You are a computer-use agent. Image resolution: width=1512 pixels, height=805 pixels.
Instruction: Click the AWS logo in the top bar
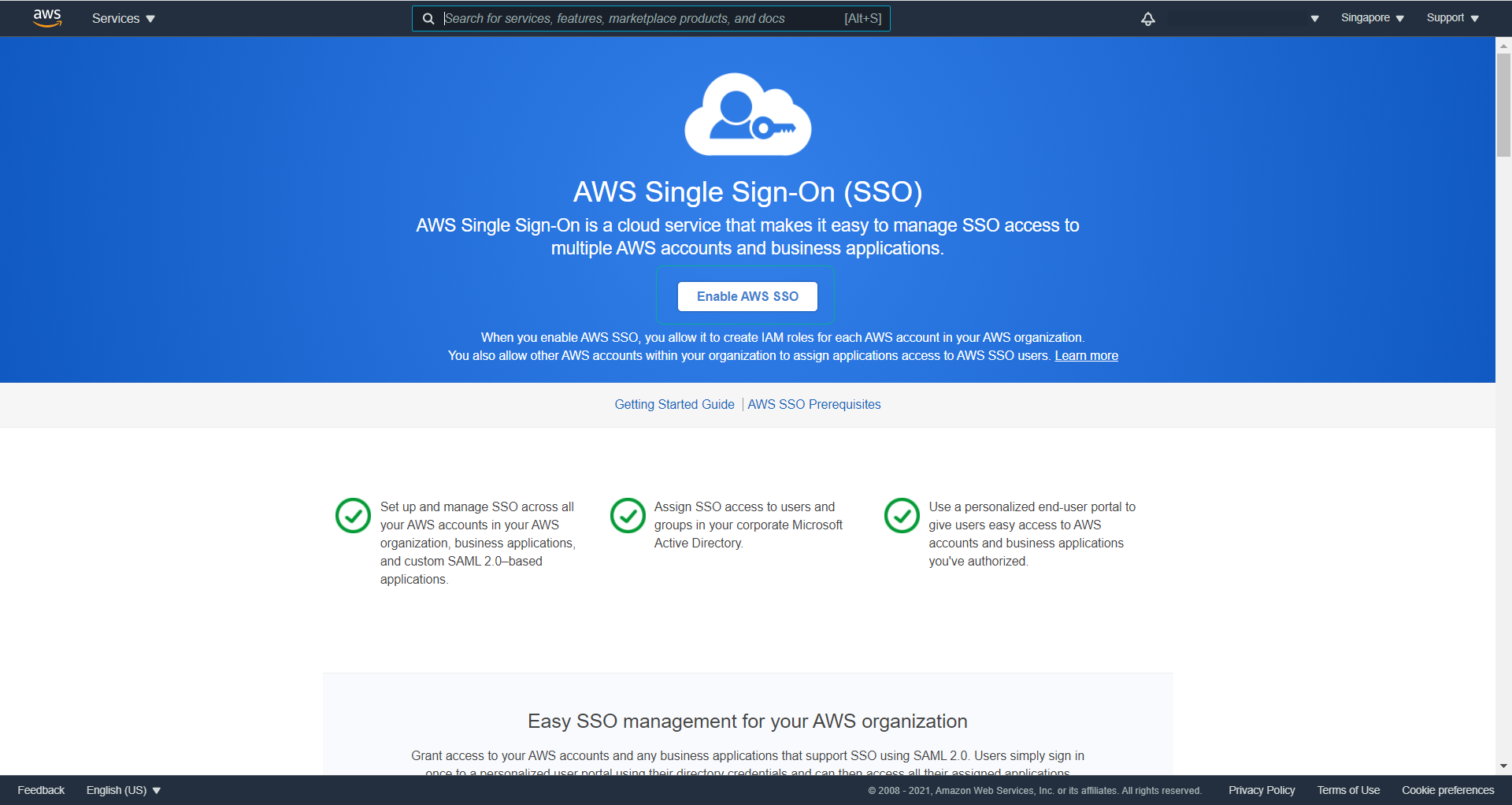point(47,18)
